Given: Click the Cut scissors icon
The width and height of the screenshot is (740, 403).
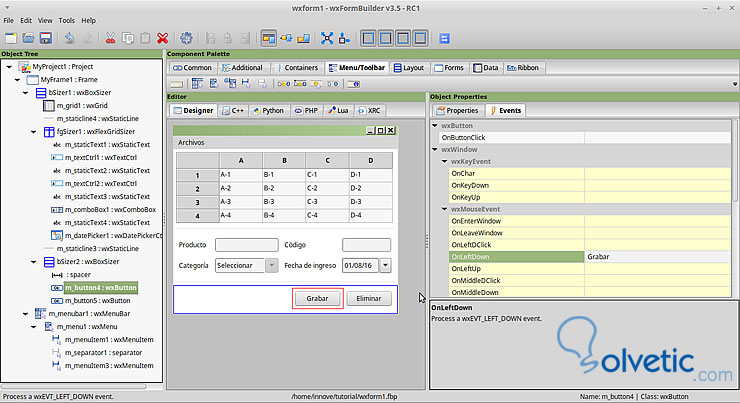Looking at the screenshot, I should click(x=110, y=38).
